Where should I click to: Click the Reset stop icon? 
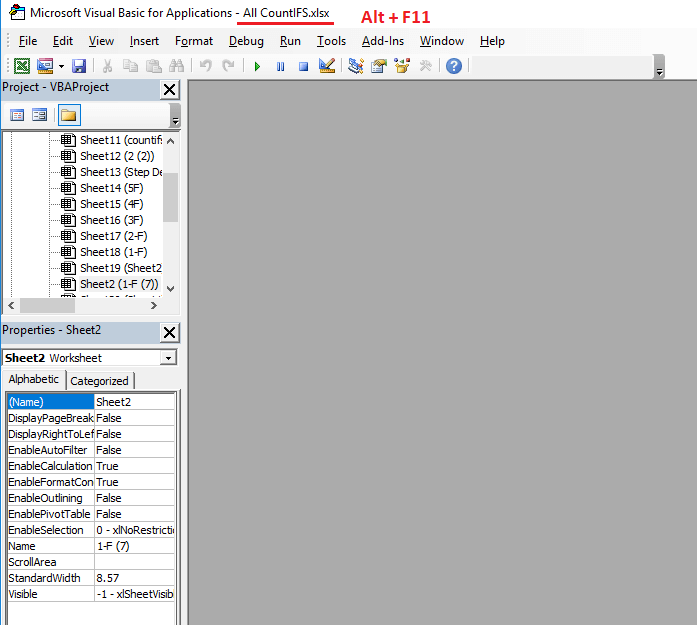click(x=304, y=67)
